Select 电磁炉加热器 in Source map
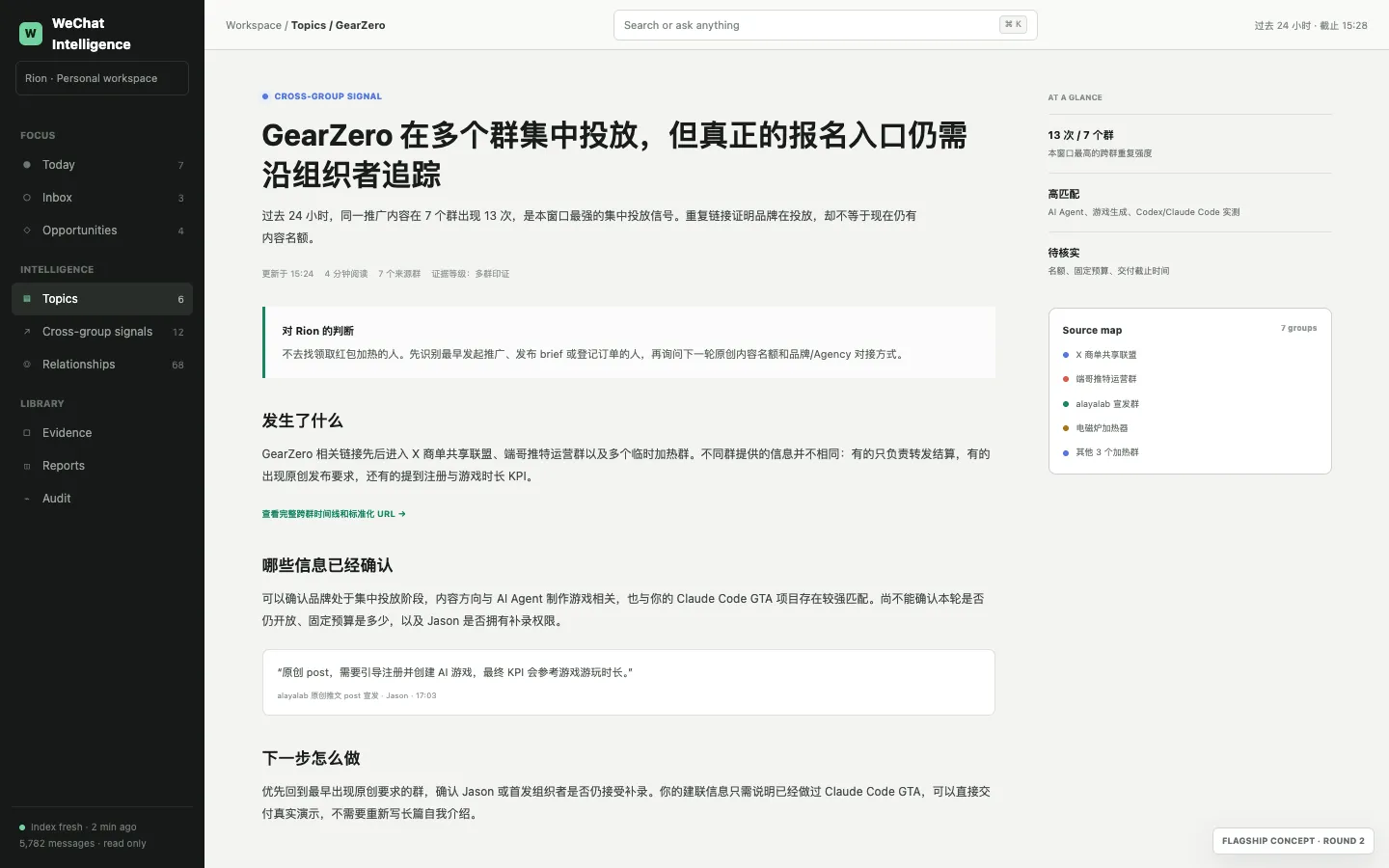This screenshot has width=1389, height=868. (x=1101, y=428)
